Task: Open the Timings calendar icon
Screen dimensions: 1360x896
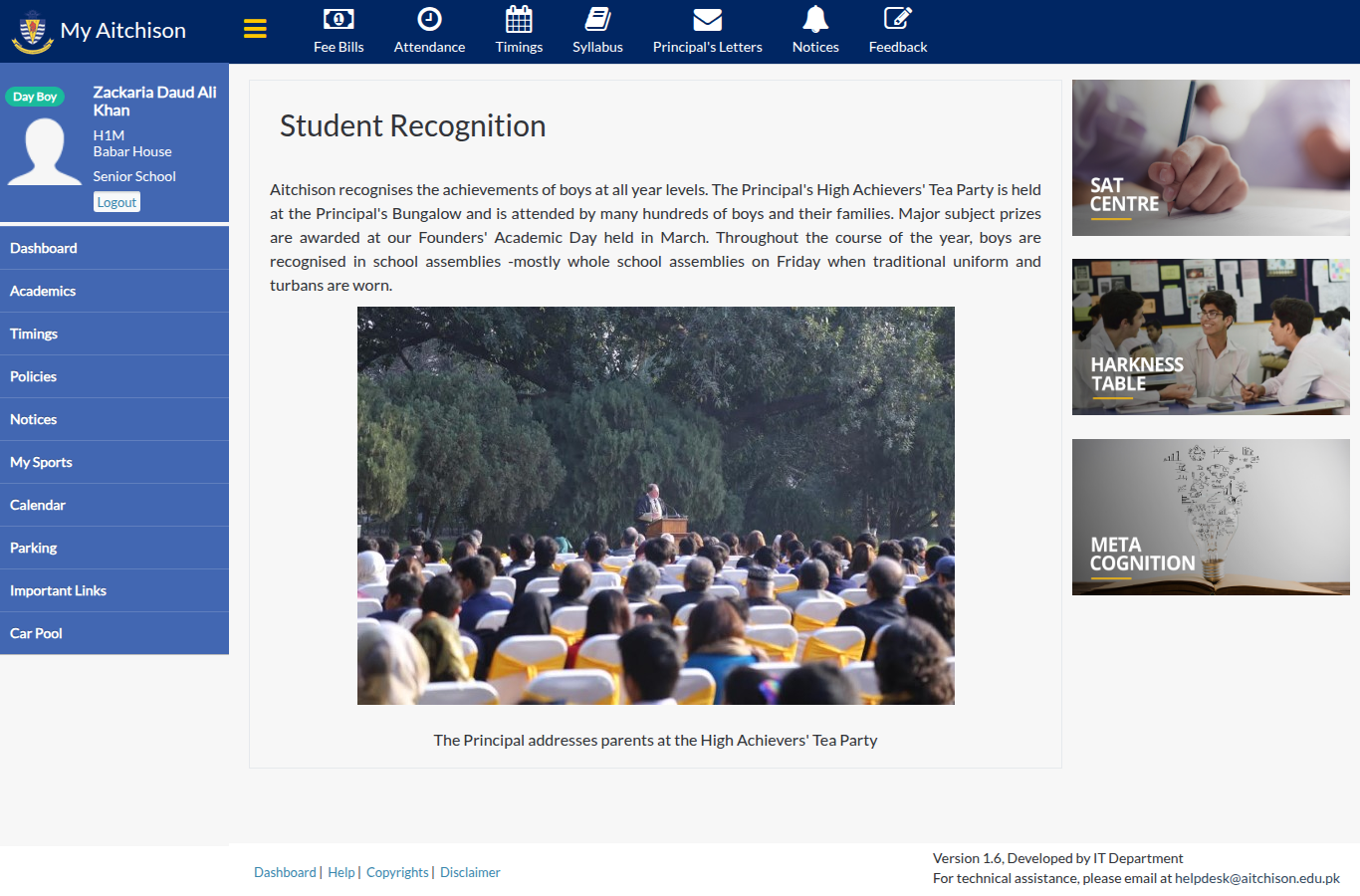Action: 519,19
